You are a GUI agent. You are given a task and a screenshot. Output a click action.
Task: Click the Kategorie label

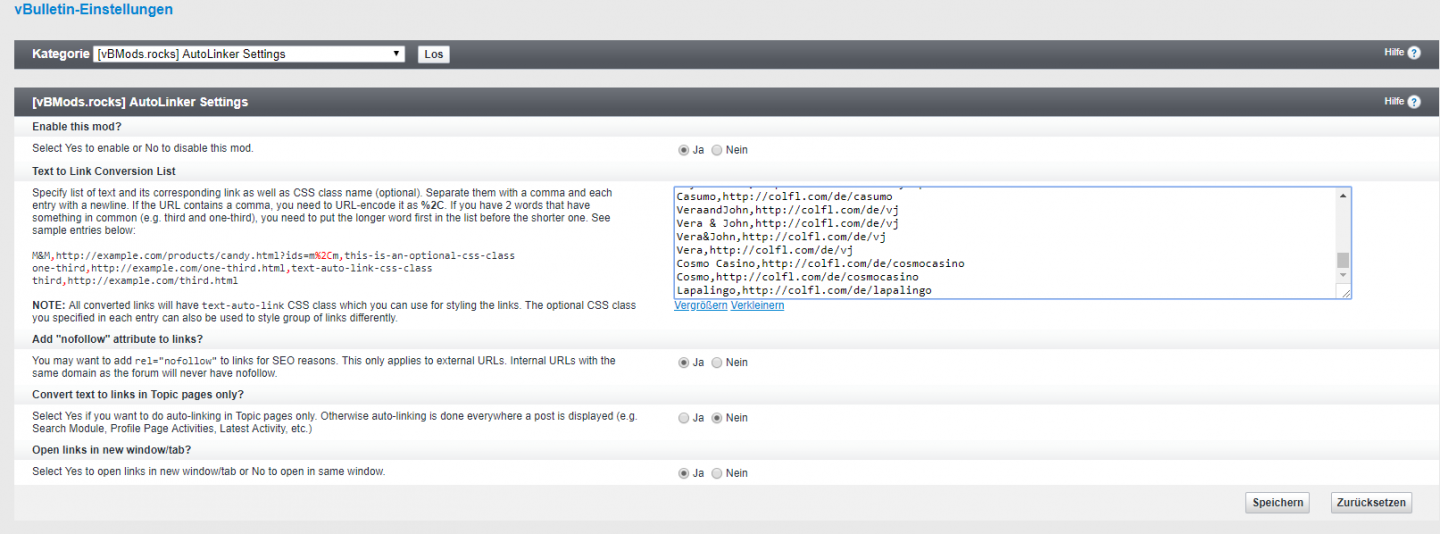click(x=61, y=54)
